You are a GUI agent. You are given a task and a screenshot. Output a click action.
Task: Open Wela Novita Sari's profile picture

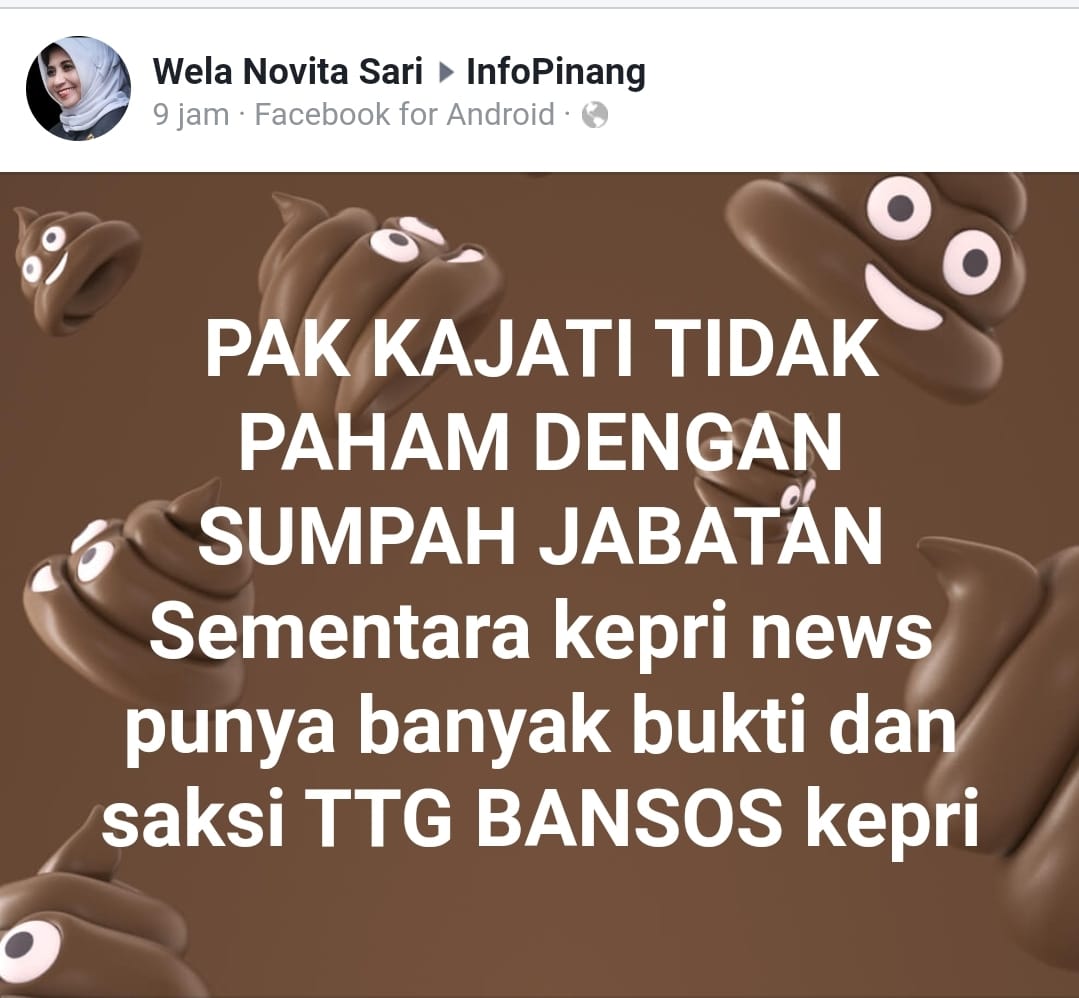click(78, 88)
